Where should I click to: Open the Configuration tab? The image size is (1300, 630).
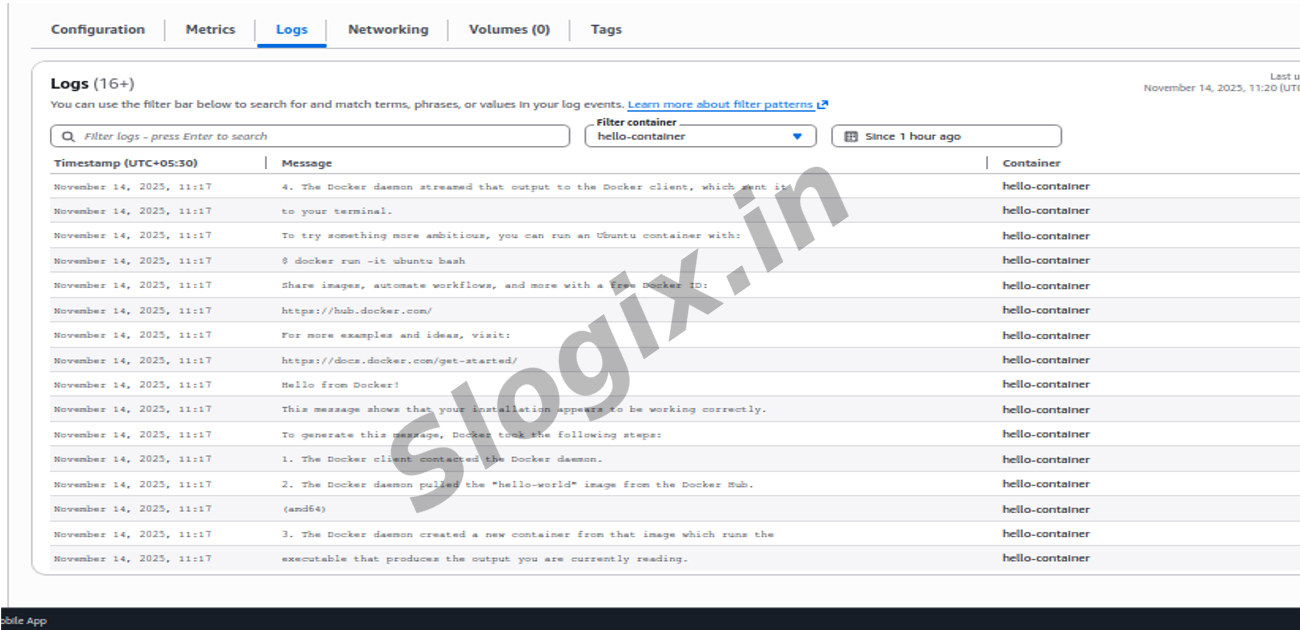click(x=97, y=30)
